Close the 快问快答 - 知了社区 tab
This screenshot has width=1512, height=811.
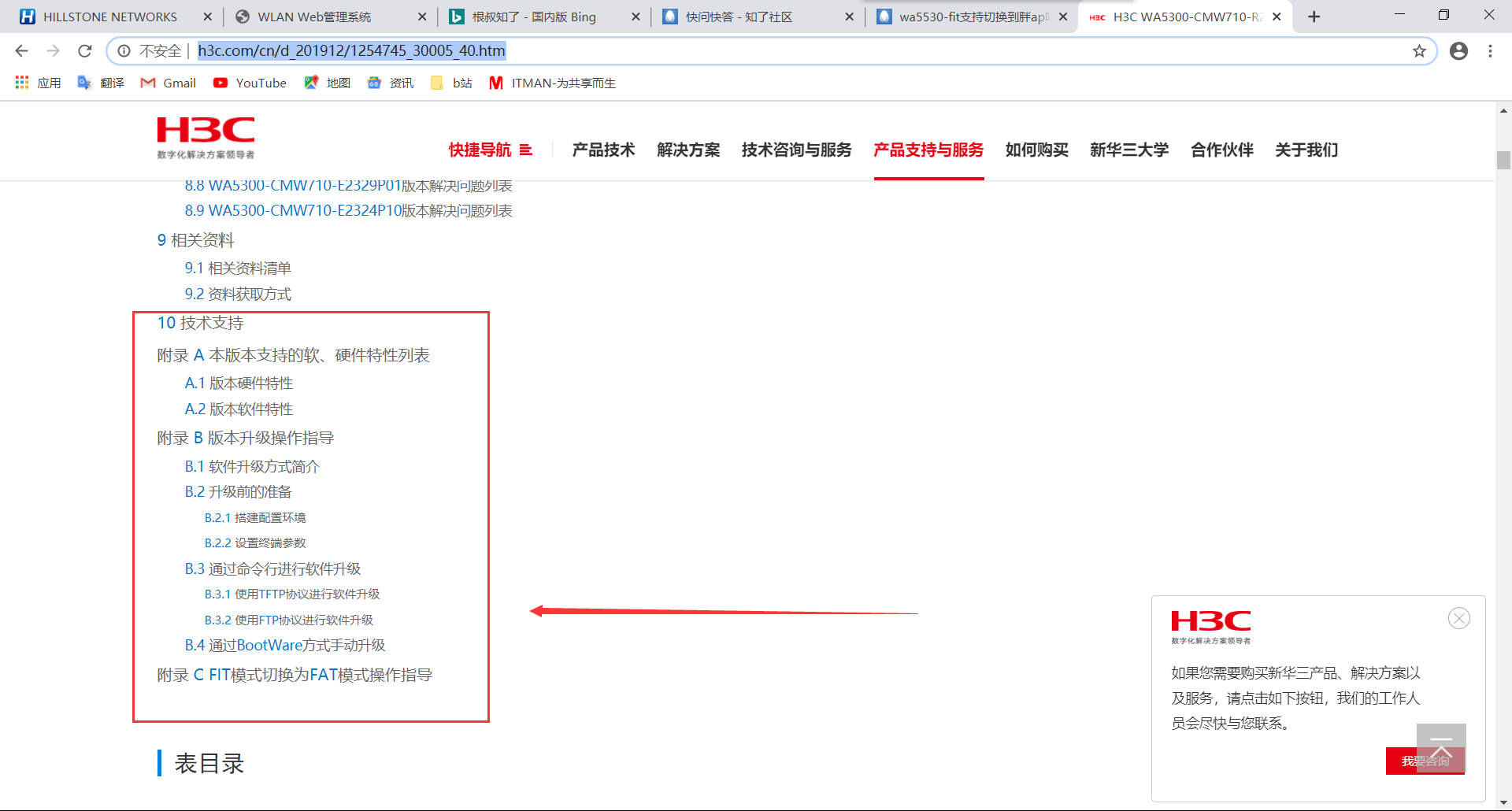(x=849, y=17)
